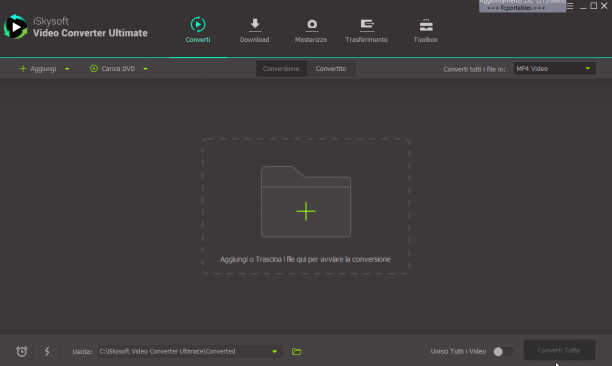Expand the Uscita output path dropdown
This screenshot has height=366, width=612.
tap(274, 352)
